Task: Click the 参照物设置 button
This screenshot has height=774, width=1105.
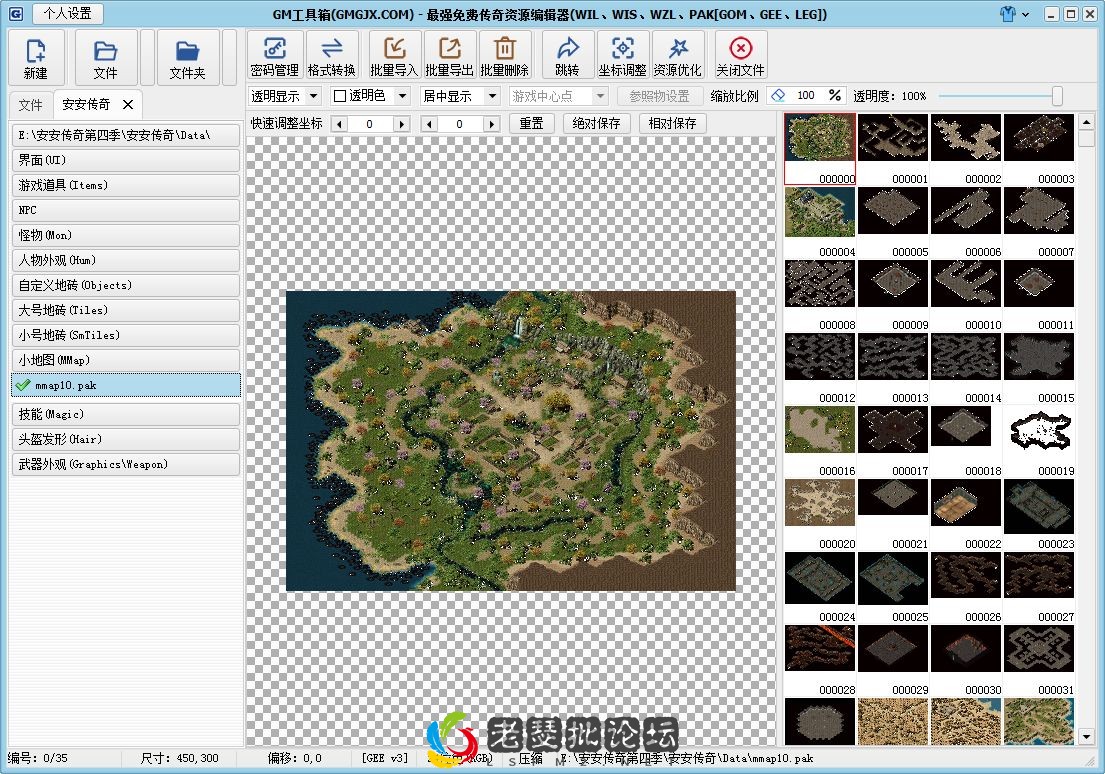Action: [x=660, y=96]
